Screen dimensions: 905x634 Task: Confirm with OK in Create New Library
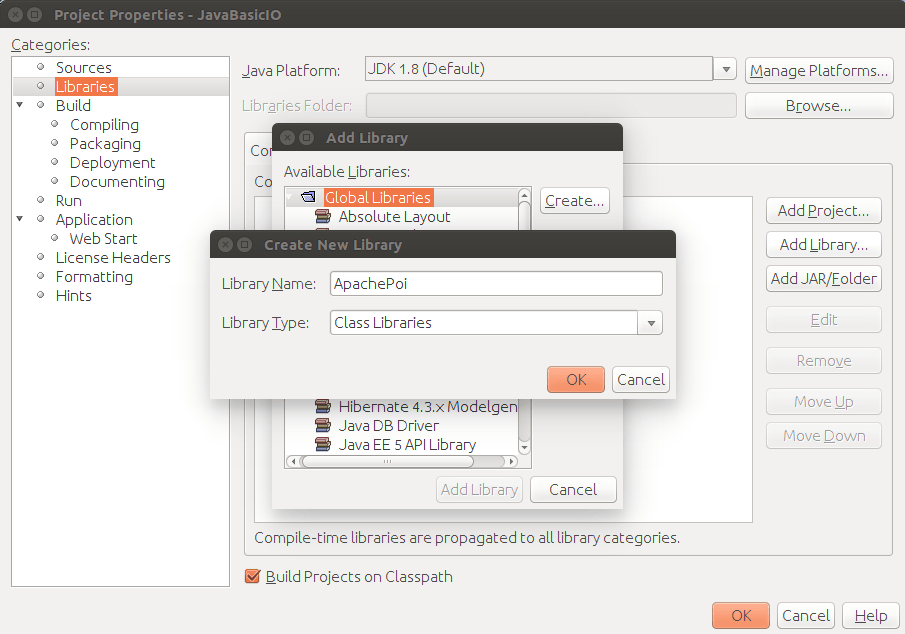pyautogui.click(x=575, y=379)
